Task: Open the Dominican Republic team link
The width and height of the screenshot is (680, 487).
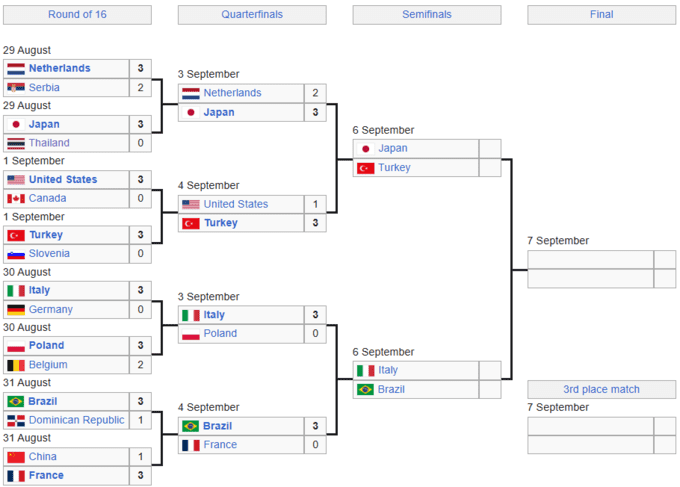Action: 76,421
